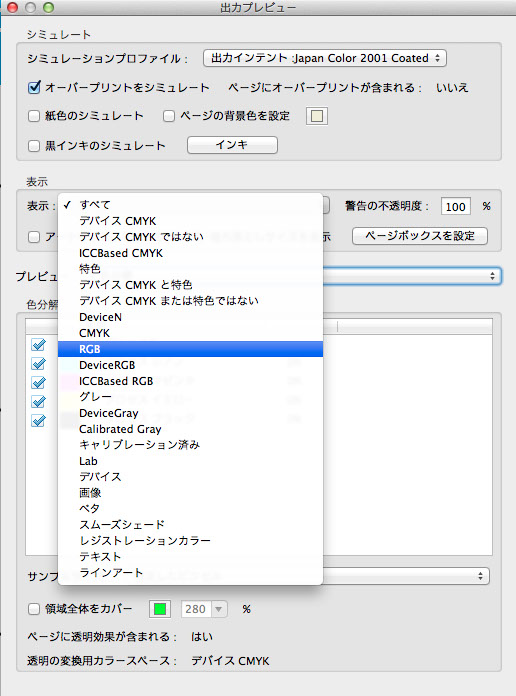Click ページボックスを設定 button
This screenshot has width=516, height=696.
(x=420, y=236)
